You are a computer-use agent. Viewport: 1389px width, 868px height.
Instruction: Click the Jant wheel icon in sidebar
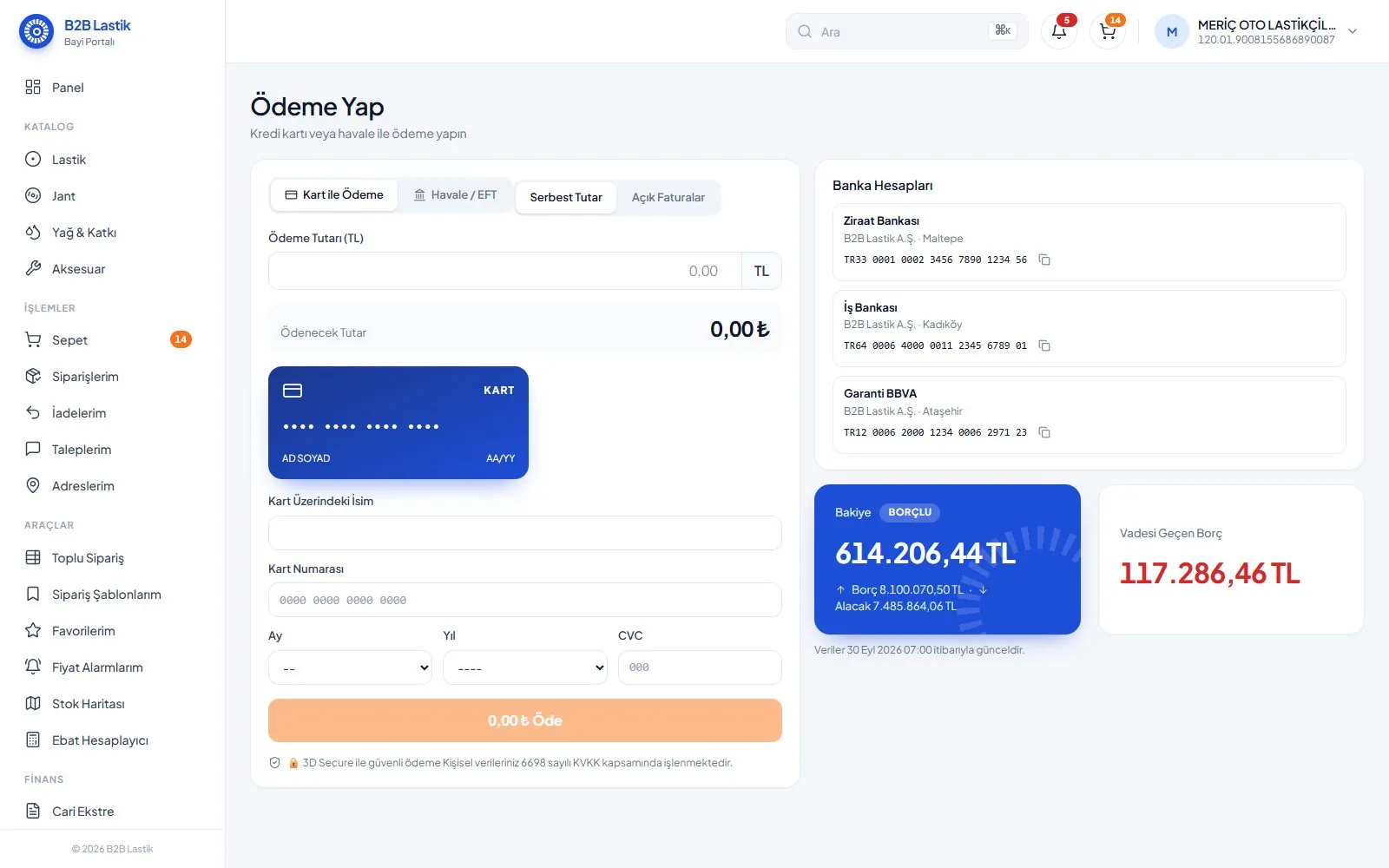pyautogui.click(x=33, y=195)
